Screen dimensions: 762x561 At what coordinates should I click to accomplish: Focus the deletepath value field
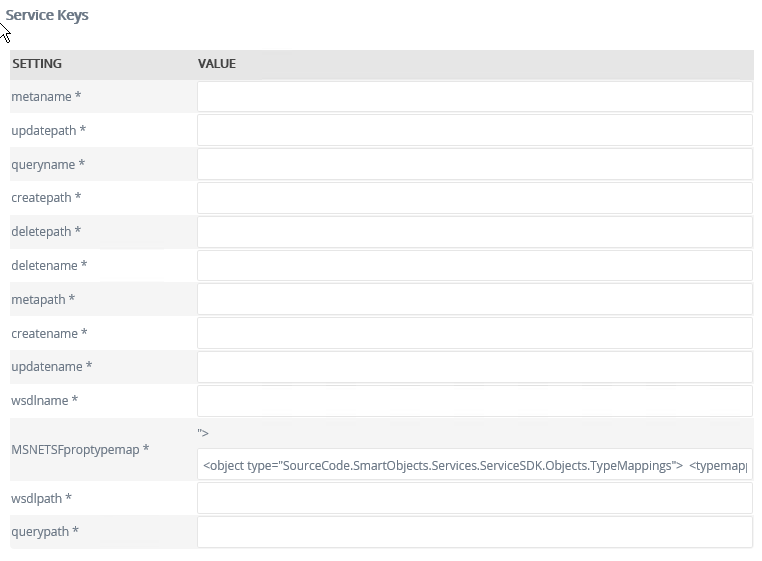tap(474, 232)
